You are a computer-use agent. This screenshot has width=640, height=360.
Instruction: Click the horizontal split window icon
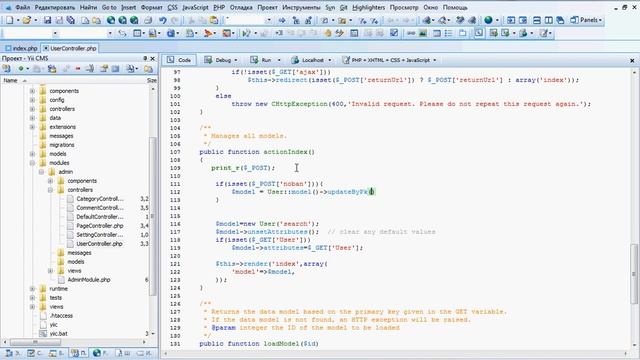coord(537,20)
